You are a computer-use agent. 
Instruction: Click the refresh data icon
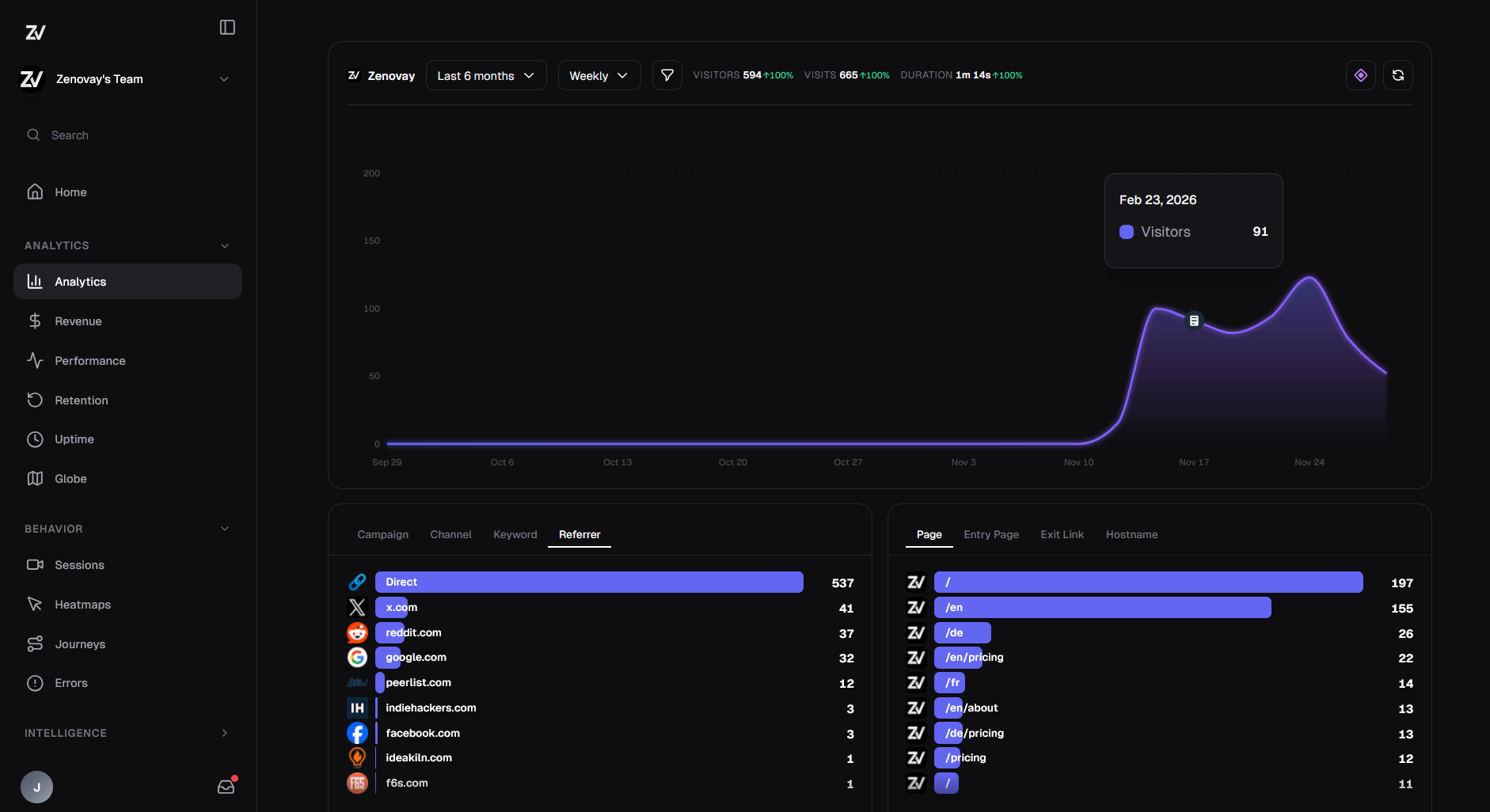click(x=1397, y=75)
